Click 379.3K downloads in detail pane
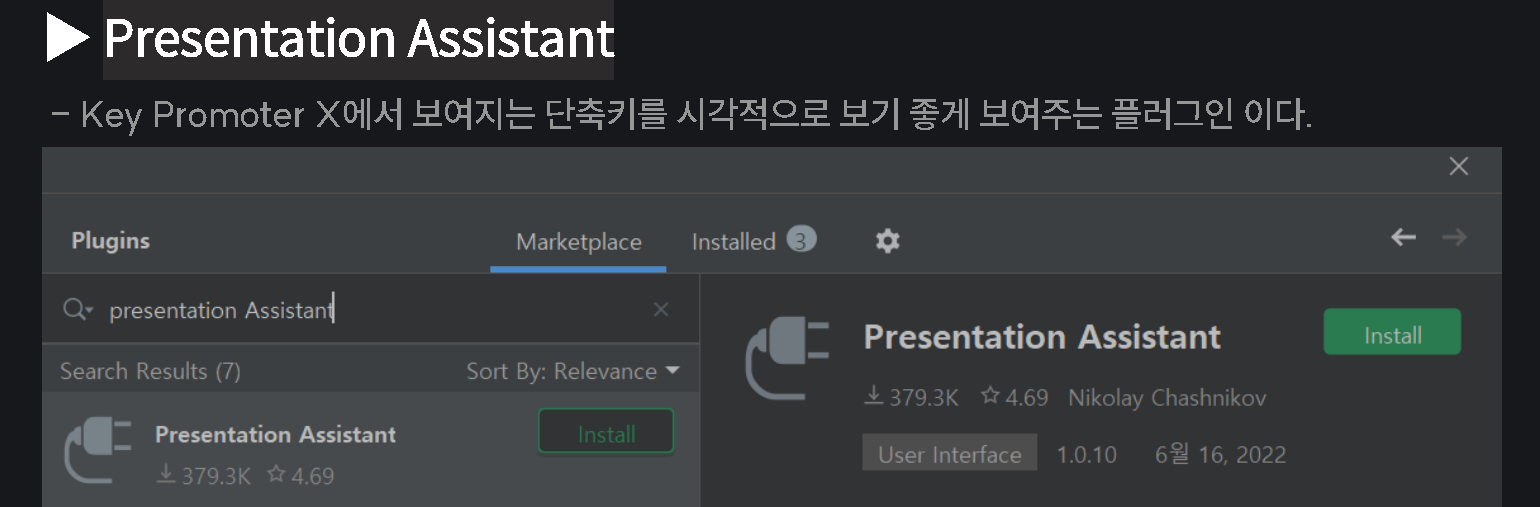The width and height of the screenshot is (1540, 507). click(x=910, y=398)
